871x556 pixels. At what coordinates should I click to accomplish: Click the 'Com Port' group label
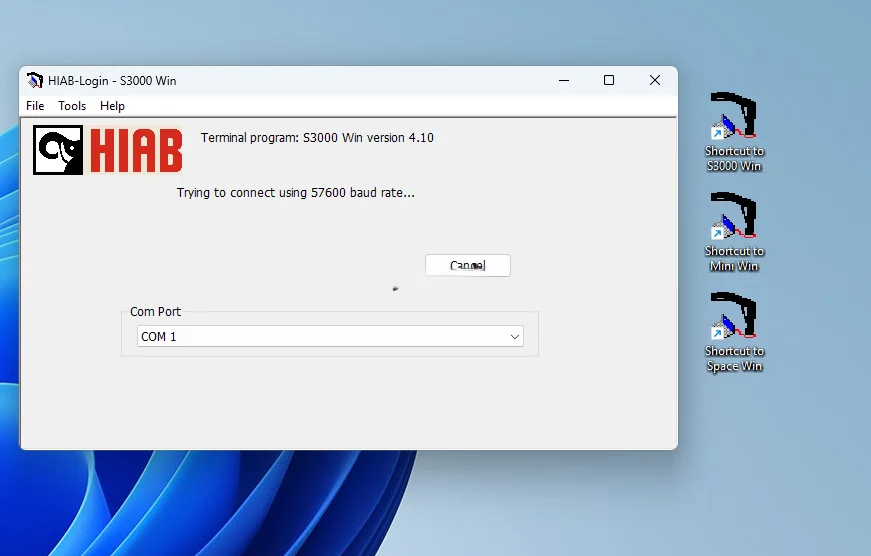[x=156, y=312]
